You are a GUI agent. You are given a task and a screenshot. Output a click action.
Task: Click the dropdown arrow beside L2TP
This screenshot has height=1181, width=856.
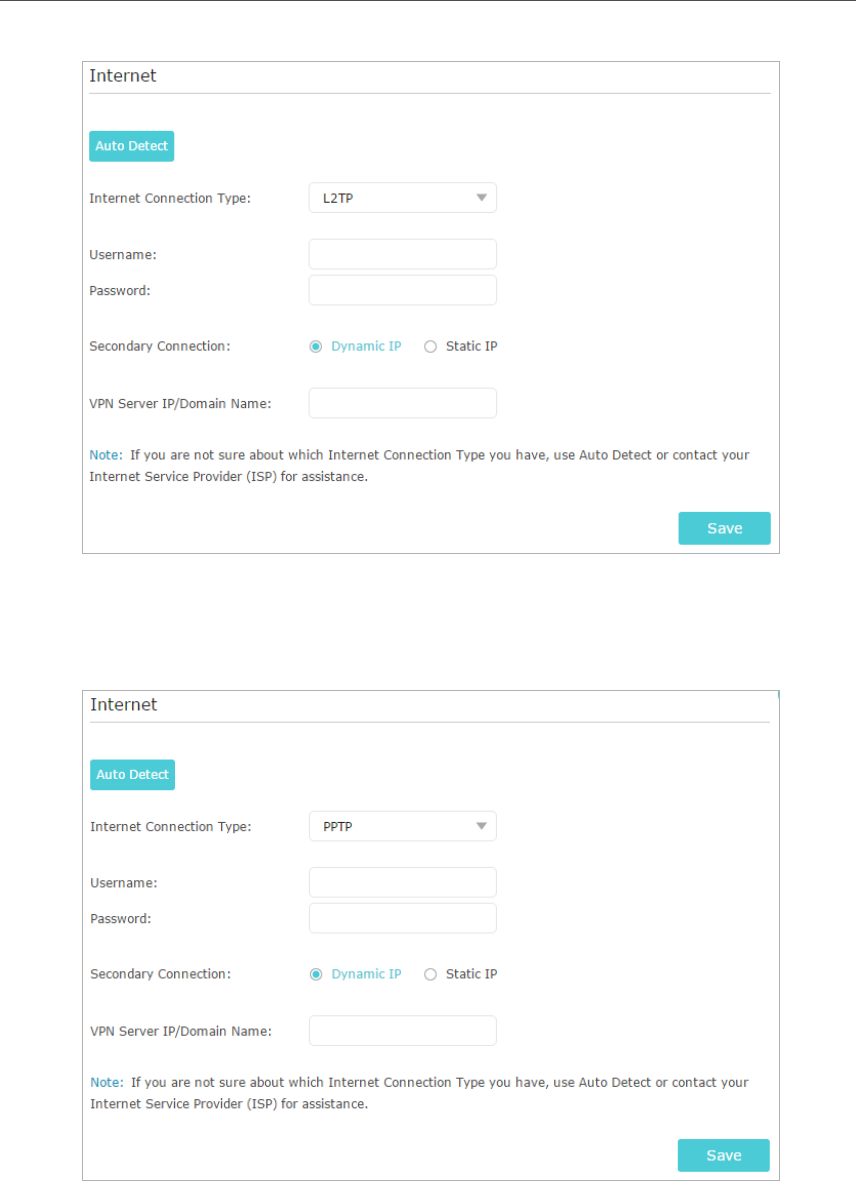point(482,198)
